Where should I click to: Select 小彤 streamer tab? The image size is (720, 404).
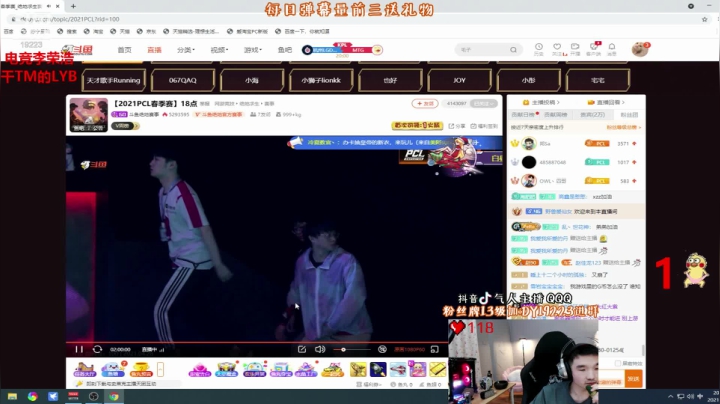[529, 80]
